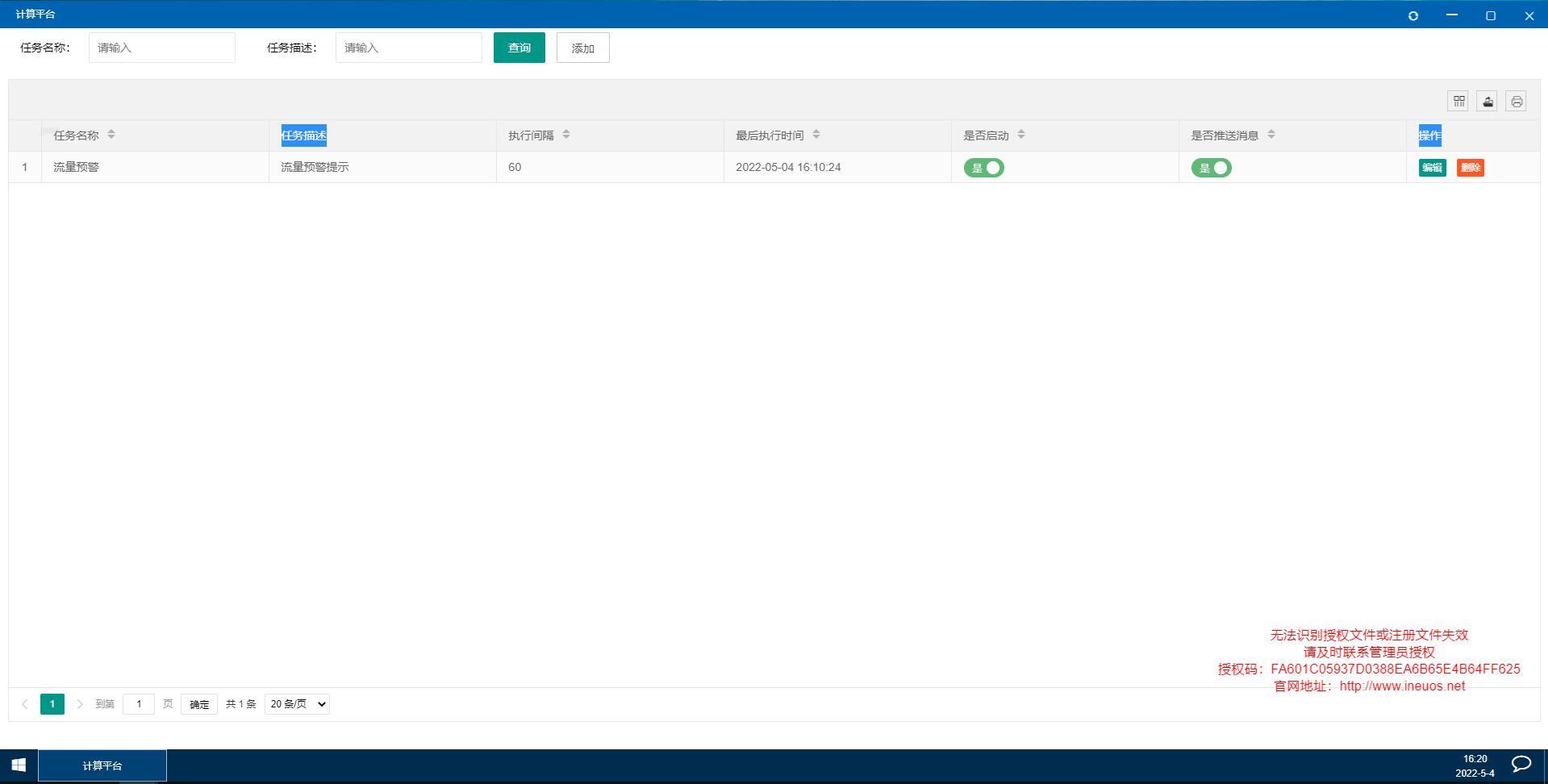1548x784 pixels.
Task: Click the export table icon
Action: 1487,101
